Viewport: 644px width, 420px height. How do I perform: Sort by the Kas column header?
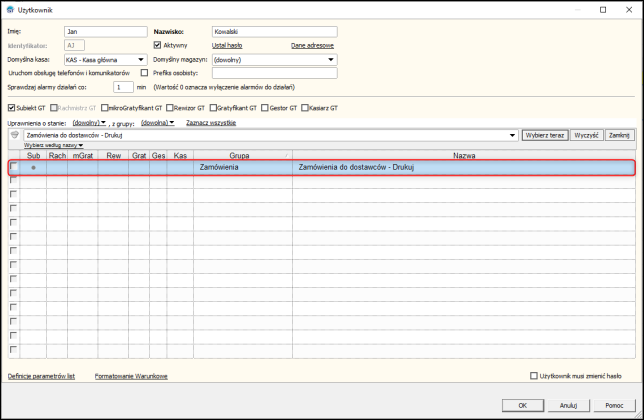[x=180, y=156]
